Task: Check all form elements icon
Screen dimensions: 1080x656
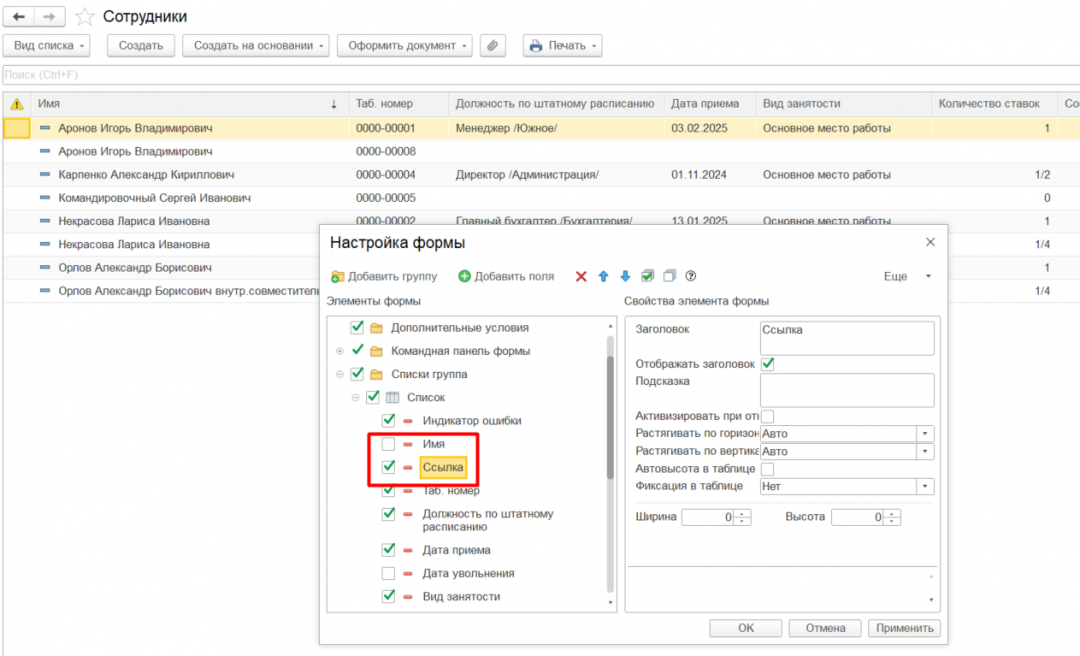Action: 647,276
